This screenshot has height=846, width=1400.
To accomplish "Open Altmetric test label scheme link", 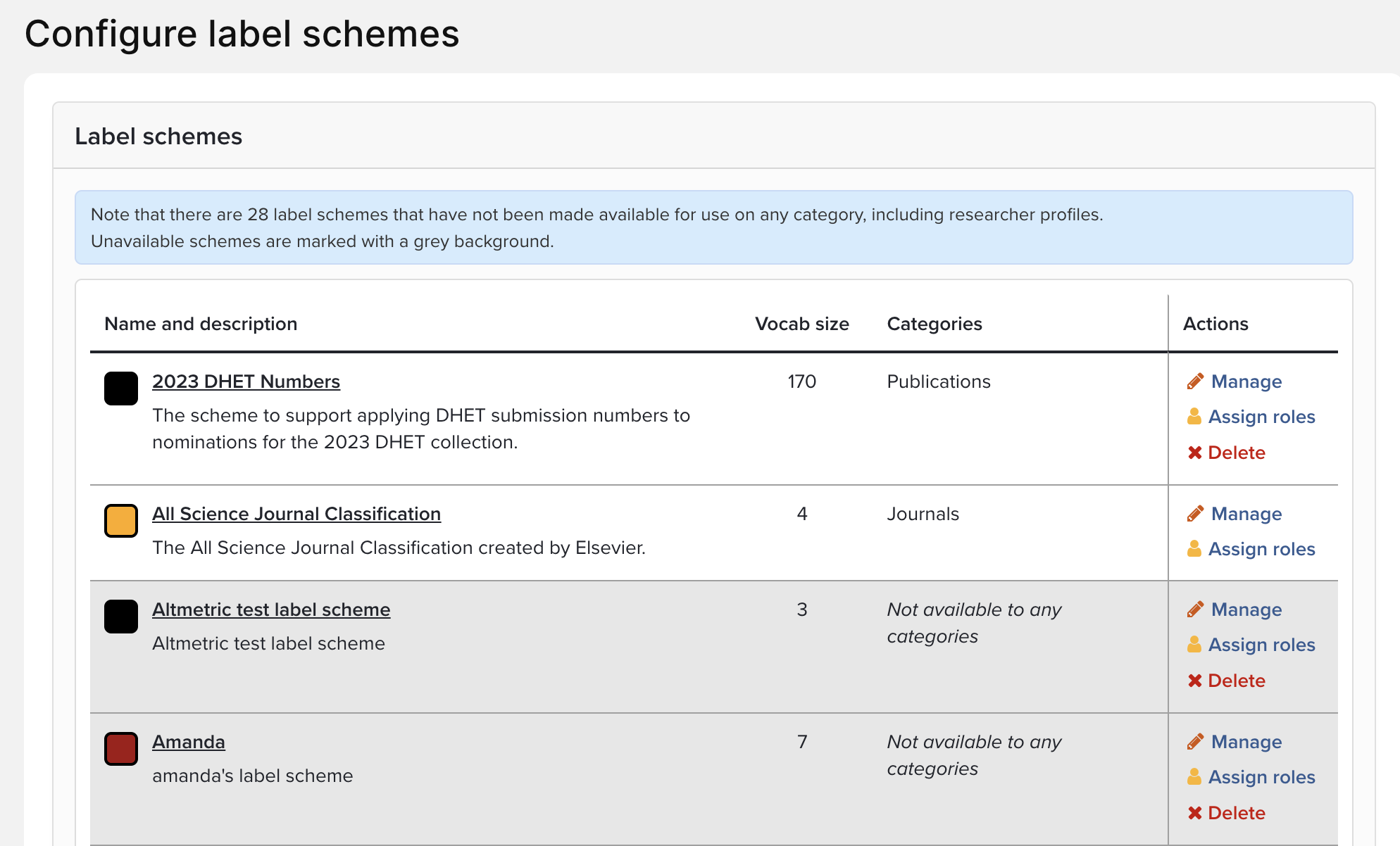I will (x=271, y=610).
